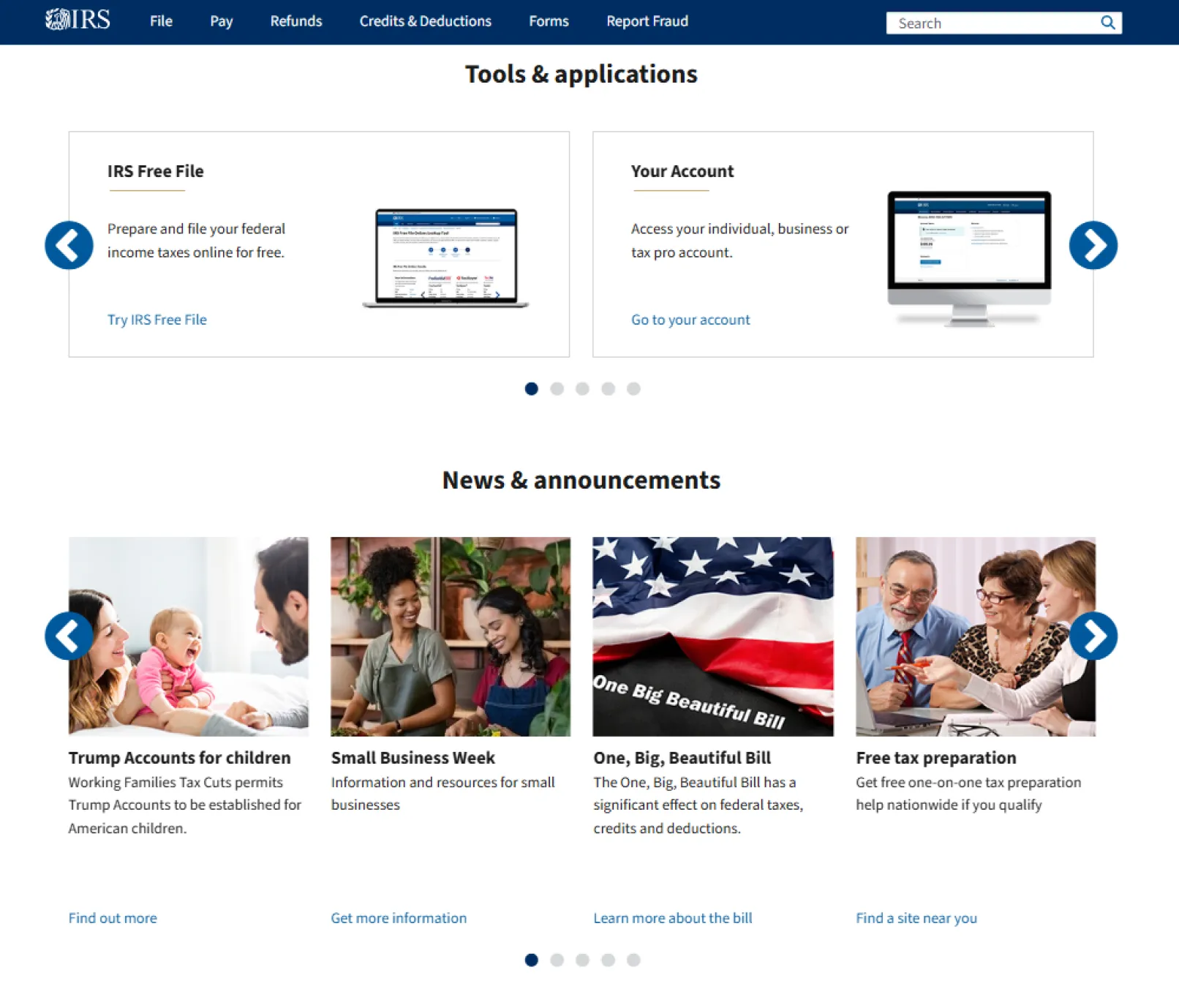The height and width of the screenshot is (1008, 1179).
Task: Open the Credits & Deductions menu
Action: (426, 21)
